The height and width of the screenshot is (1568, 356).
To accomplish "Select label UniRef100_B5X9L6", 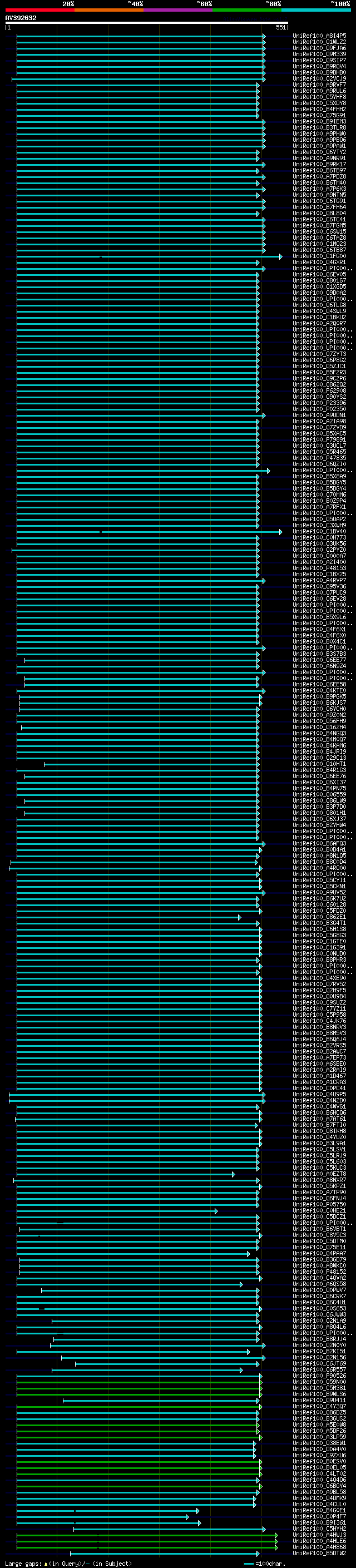I will coord(319,617).
